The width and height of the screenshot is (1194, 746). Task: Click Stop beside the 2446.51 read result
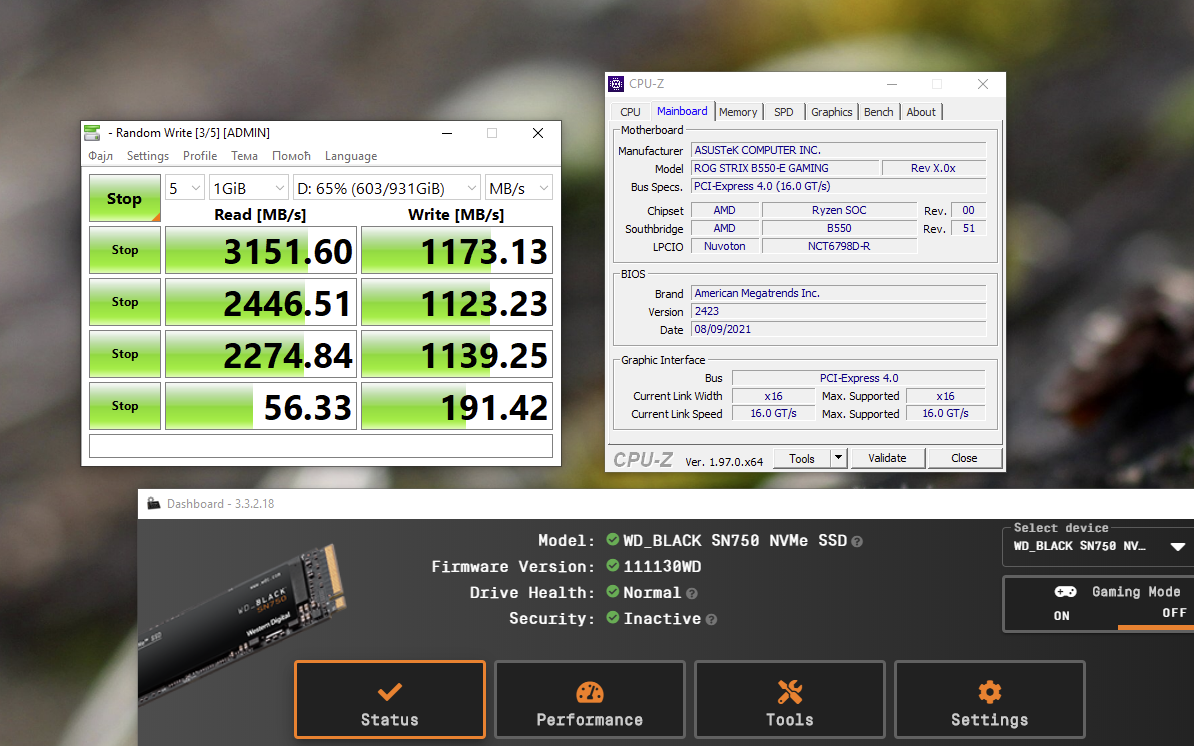point(125,301)
